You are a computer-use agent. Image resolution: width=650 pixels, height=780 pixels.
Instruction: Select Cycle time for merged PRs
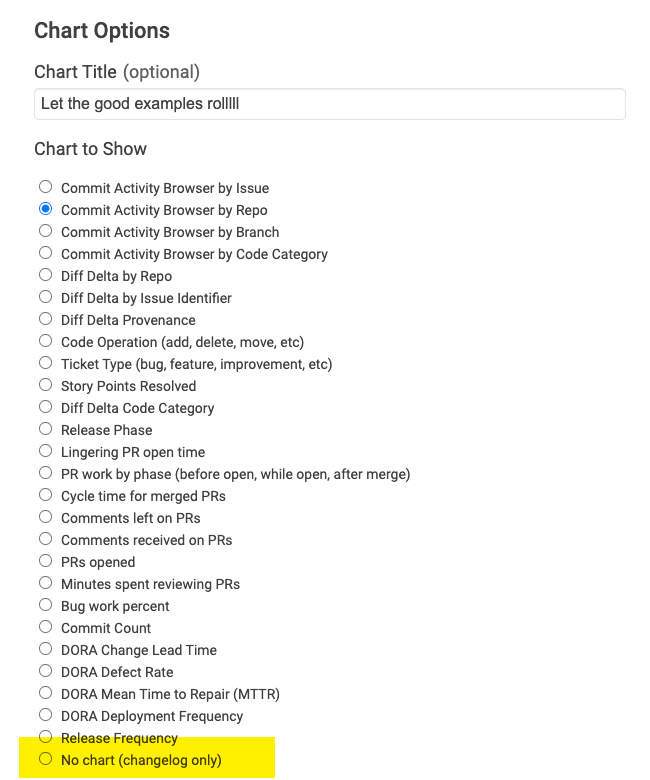pyautogui.click(x=45, y=495)
